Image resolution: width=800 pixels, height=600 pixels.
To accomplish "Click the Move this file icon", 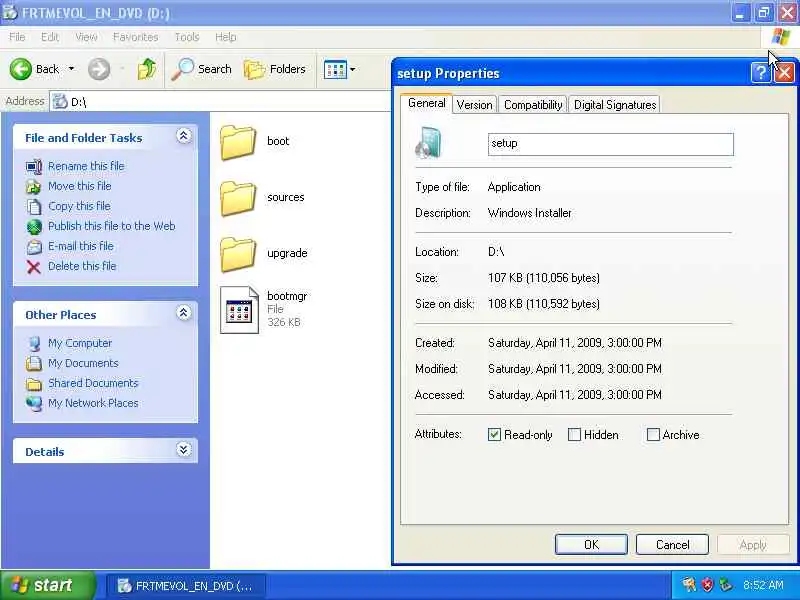I will pyautogui.click(x=34, y=186).
